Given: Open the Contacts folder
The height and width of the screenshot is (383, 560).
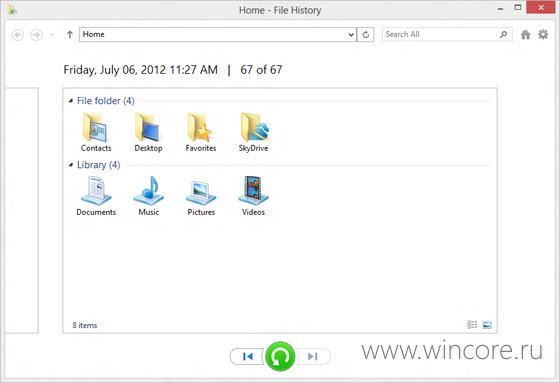Looking at the screenshot, I should 96,132.
